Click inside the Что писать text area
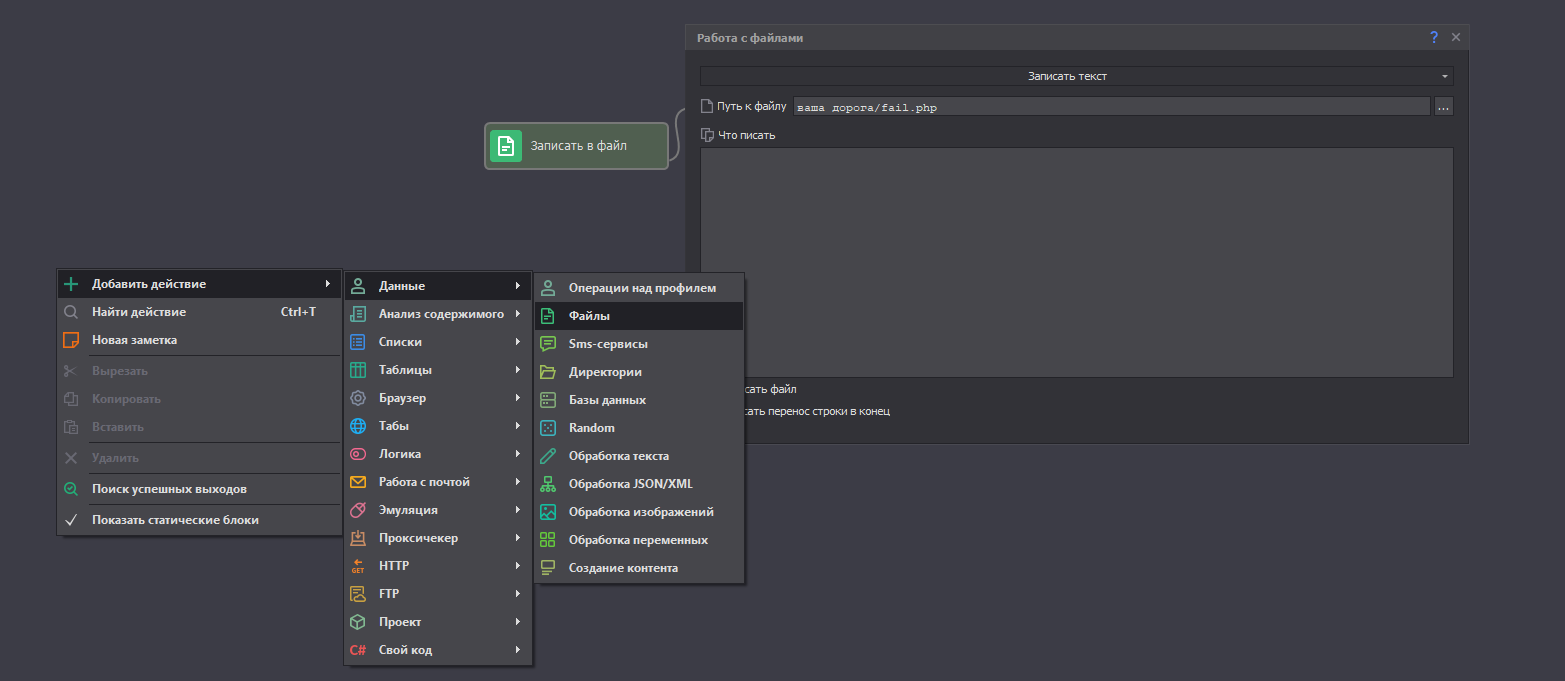 1076,262
